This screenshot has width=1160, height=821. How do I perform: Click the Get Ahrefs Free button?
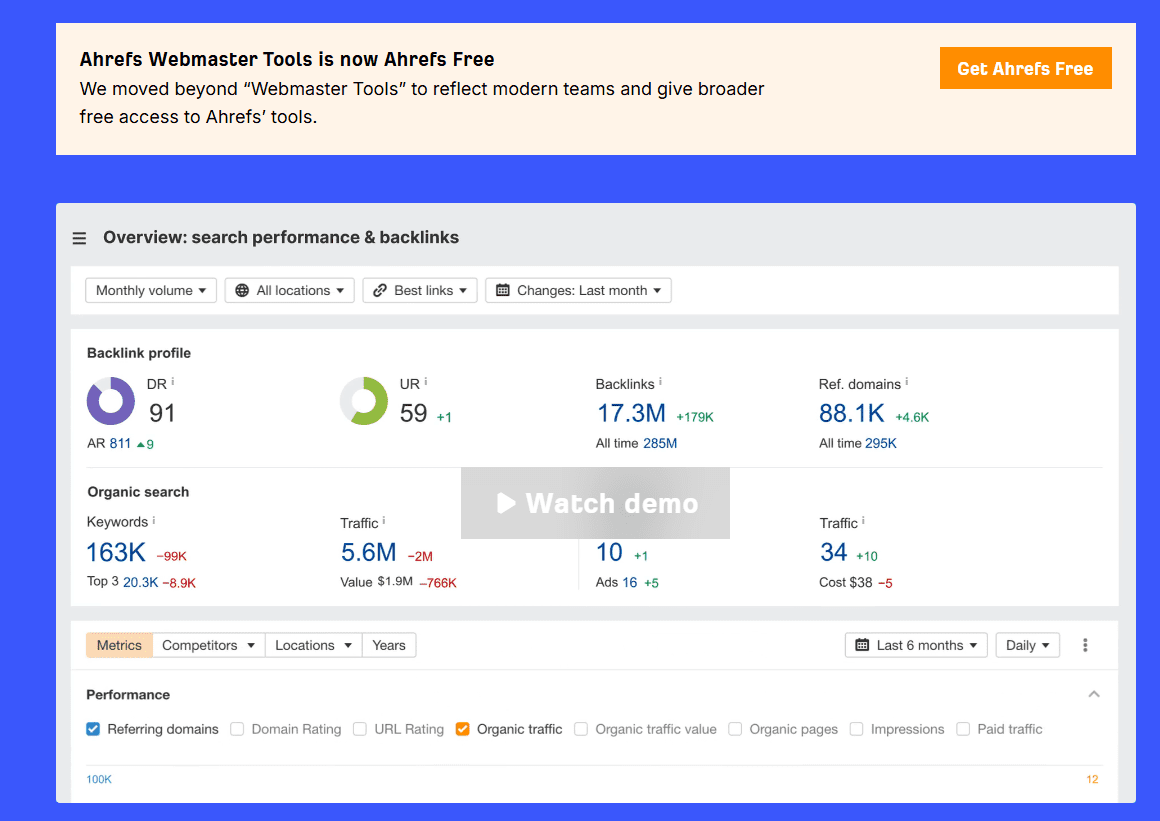tap(1025, 68)
